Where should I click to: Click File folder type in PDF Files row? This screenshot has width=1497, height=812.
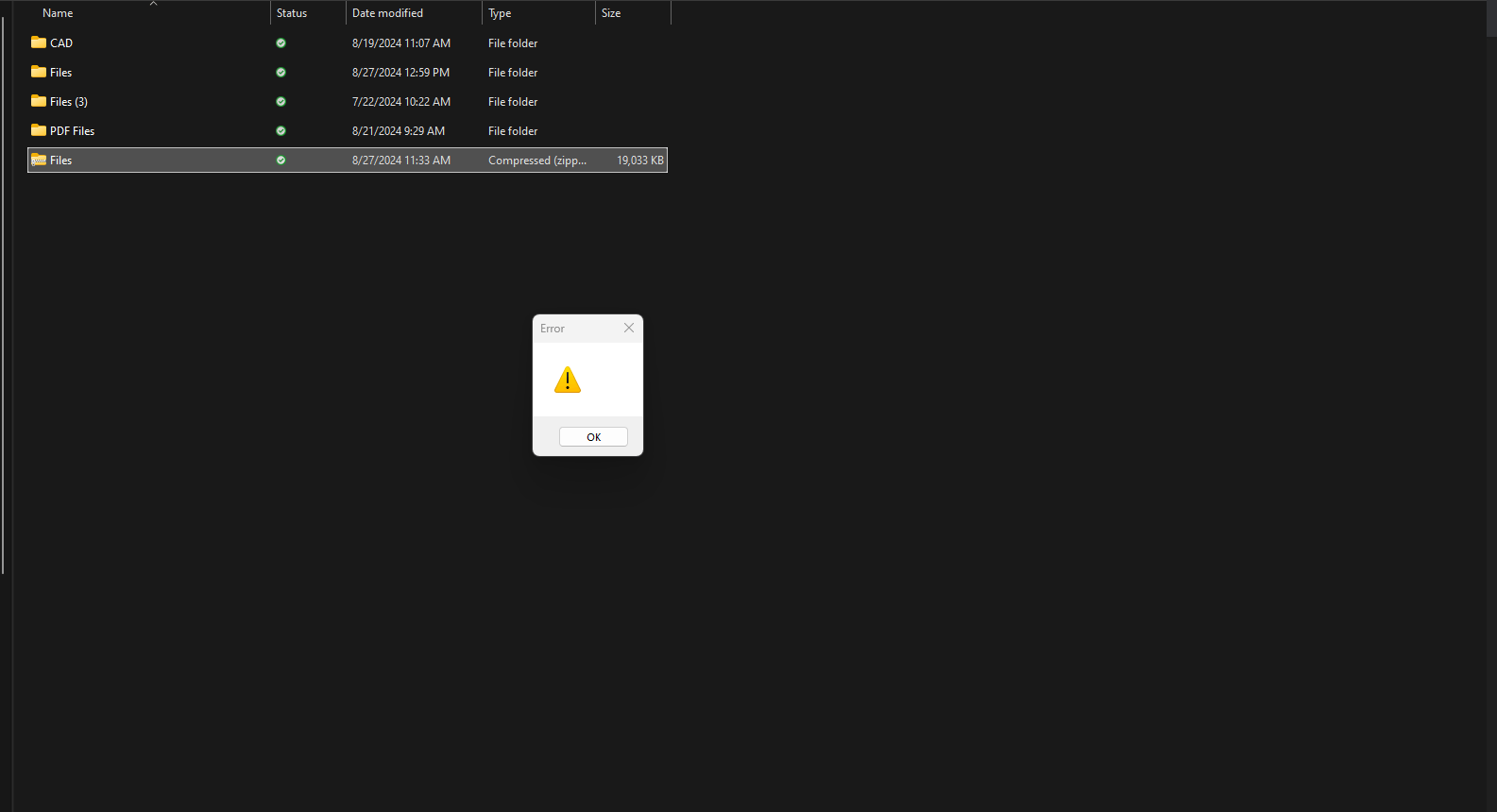coord(513,131)
